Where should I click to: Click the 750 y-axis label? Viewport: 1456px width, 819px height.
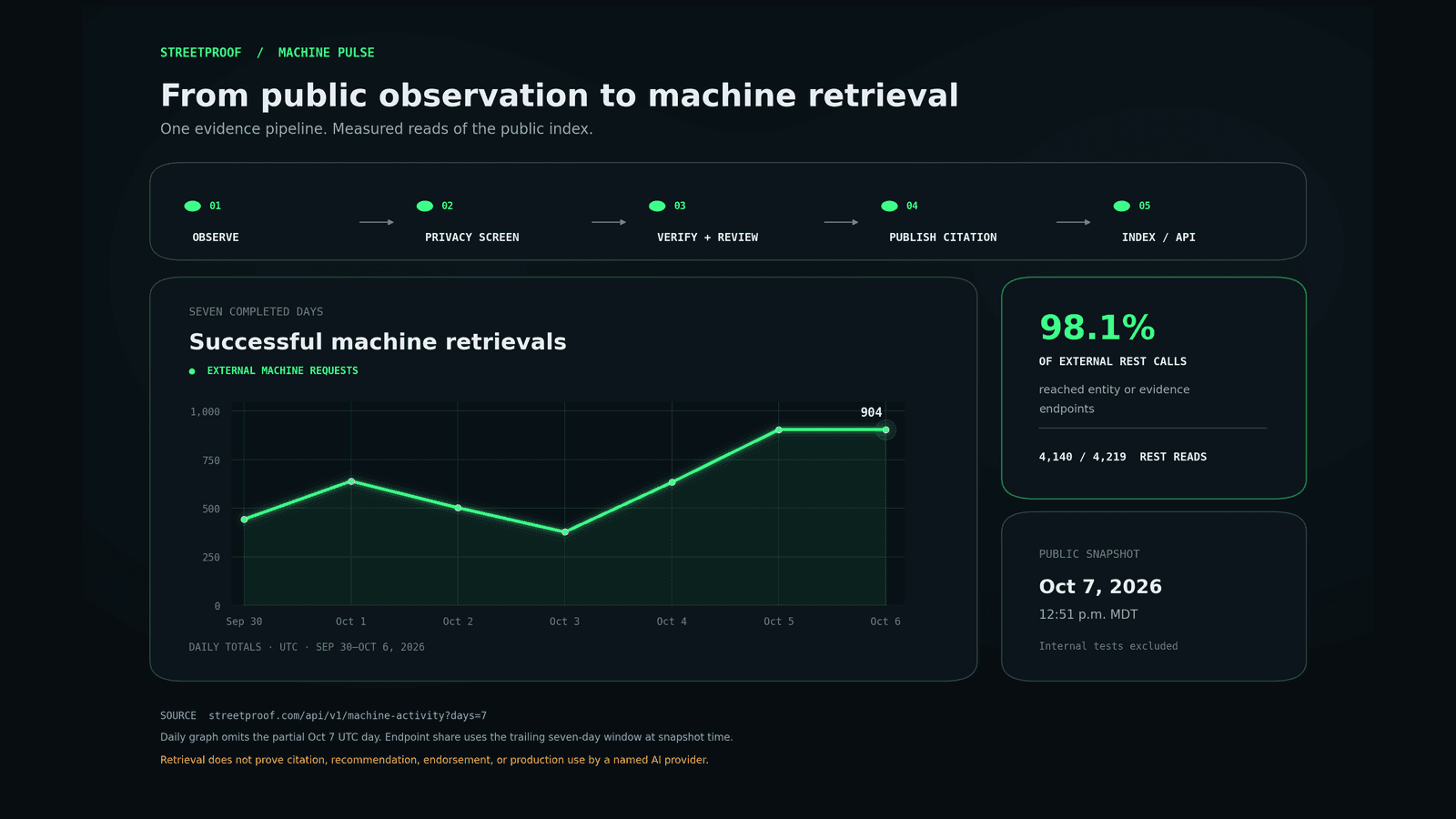[211, 460]
